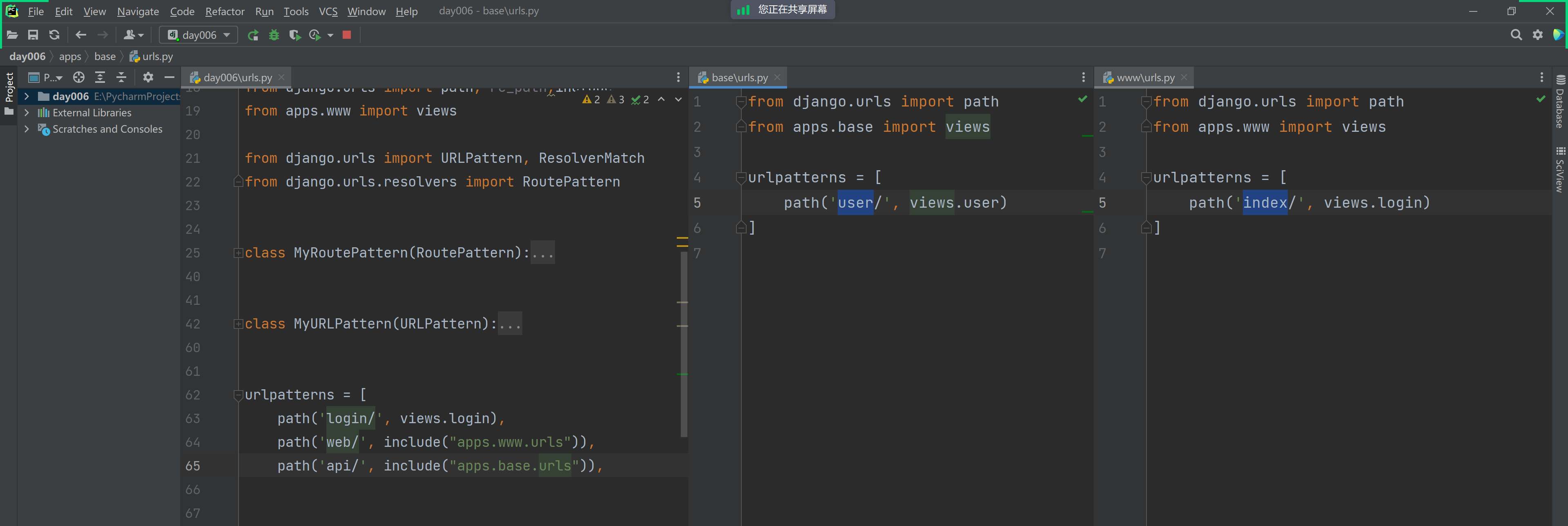This screenshot has height=526, width=1568.
Task: Click the day006\urls.py vertical scrollbar thumb
Action: coord(684,344)
